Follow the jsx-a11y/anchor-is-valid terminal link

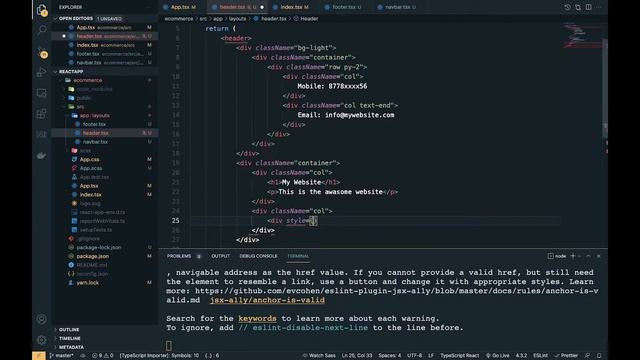267,300
